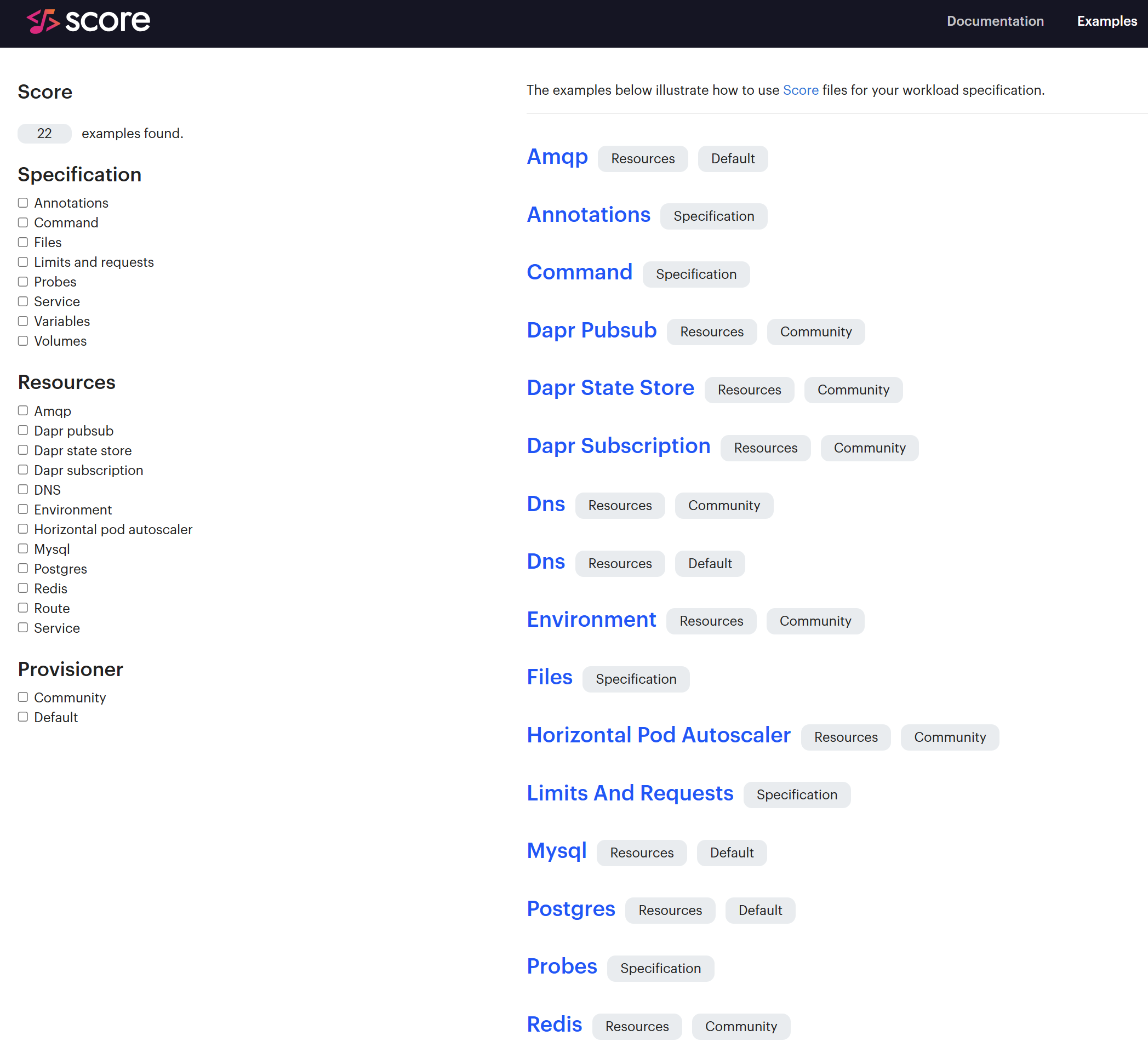The height and width of the screenshot is (1047, 1148).
Task: Check the Variables filter checkbox
Action: (23, 321)
